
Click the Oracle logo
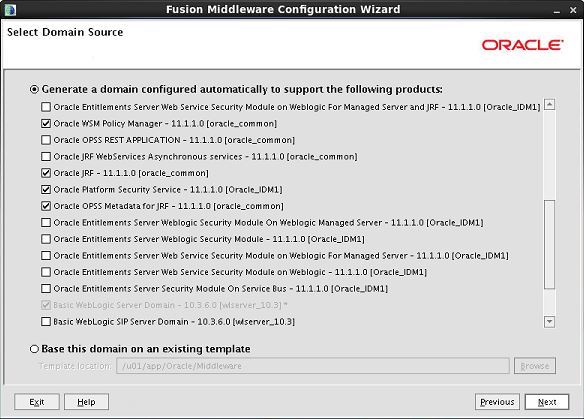(522, 45)
